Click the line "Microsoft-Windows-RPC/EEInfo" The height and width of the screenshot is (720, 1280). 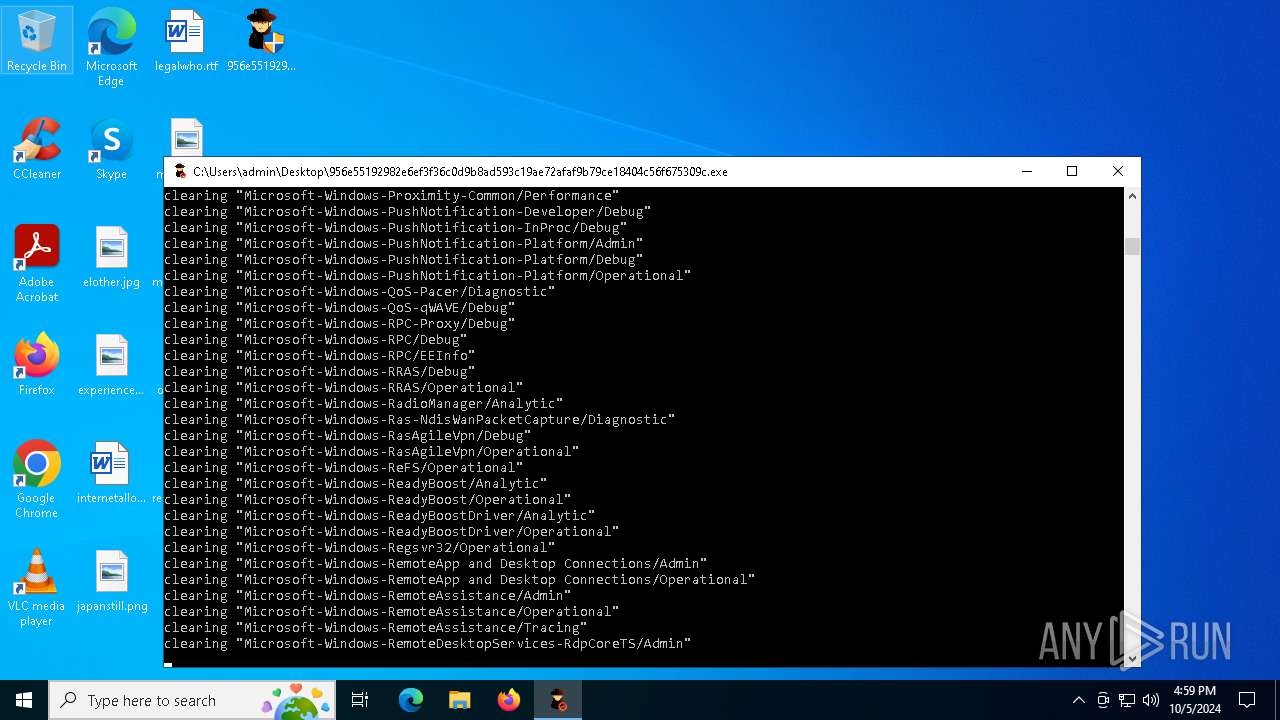point(320,356)
